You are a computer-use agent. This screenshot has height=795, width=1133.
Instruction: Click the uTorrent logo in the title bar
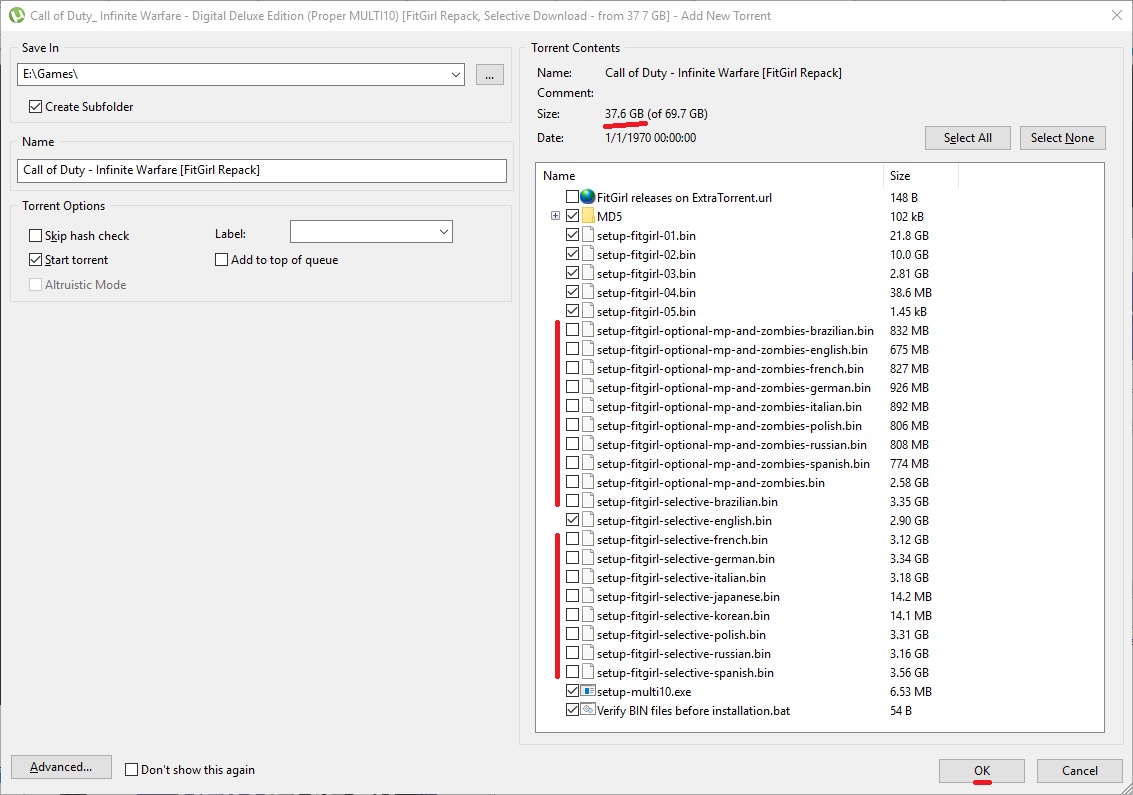[17, 15]
